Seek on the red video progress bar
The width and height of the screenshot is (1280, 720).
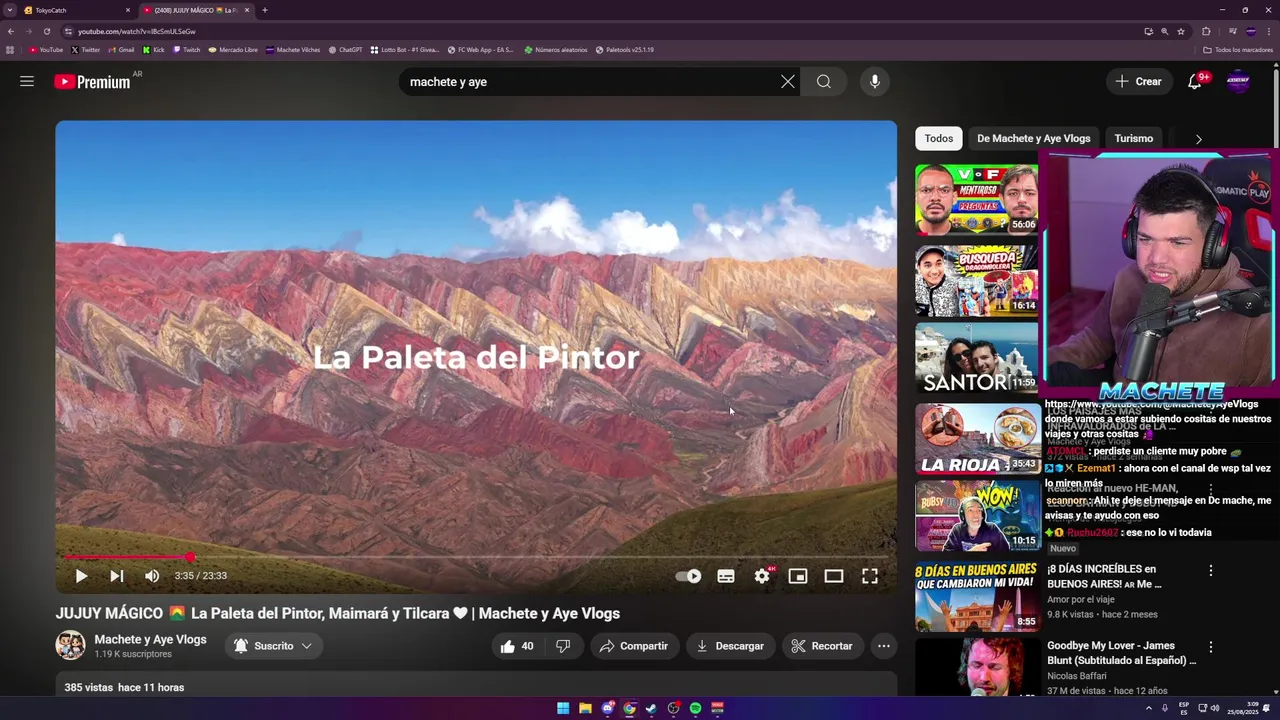click(x=476, y=557)
